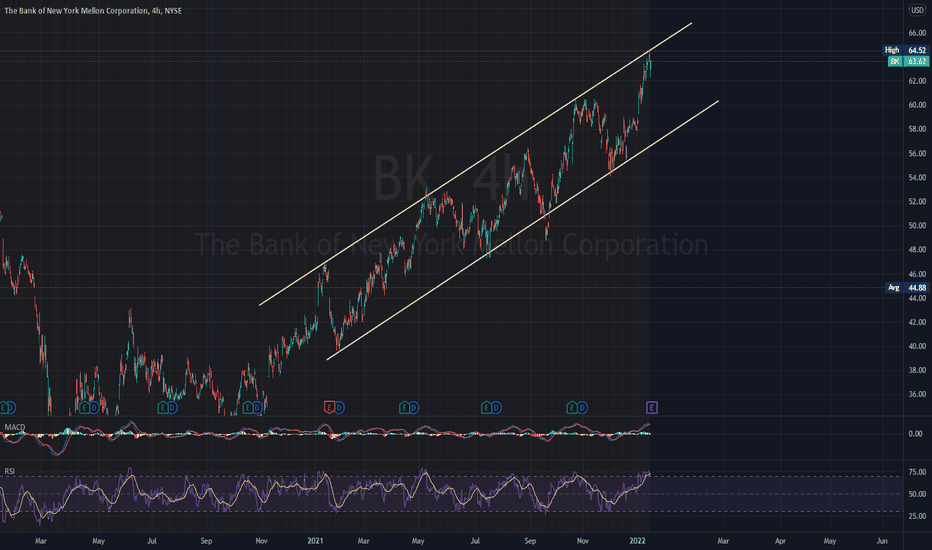Select the upper channel trendline

(x=476, y=164)
